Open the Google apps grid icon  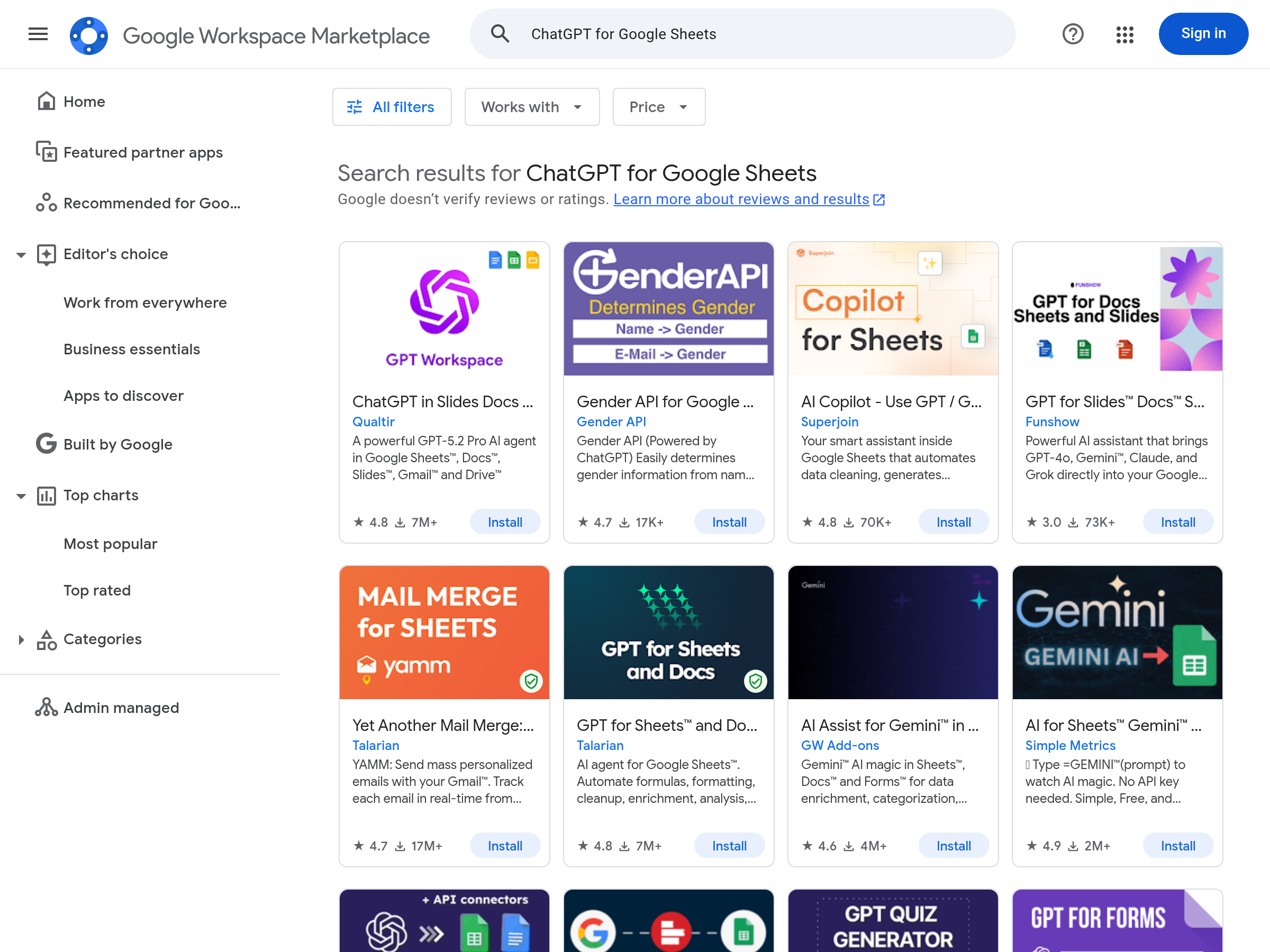click(1124, 34)
